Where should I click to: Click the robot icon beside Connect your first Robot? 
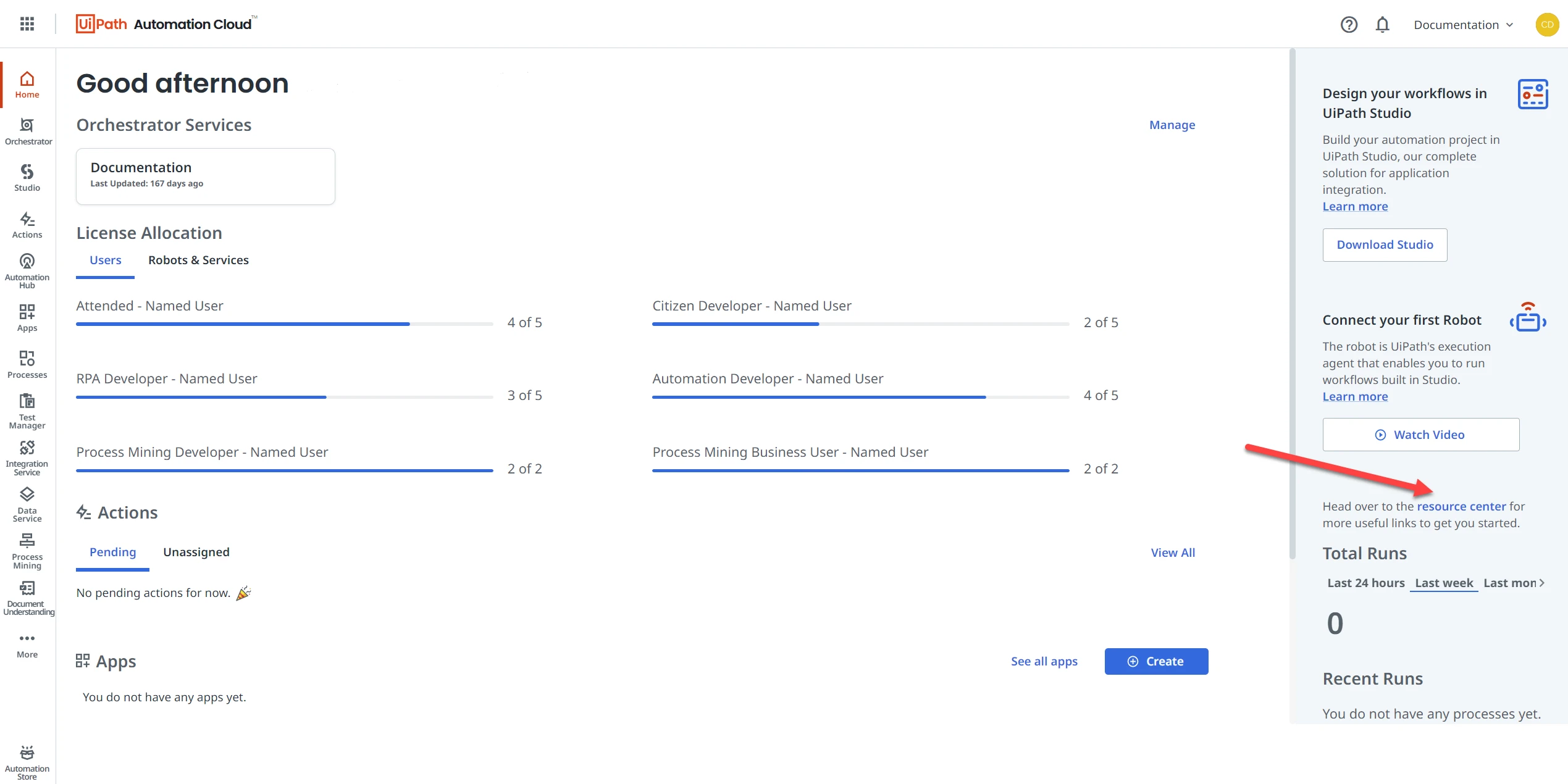(1528, 317)
